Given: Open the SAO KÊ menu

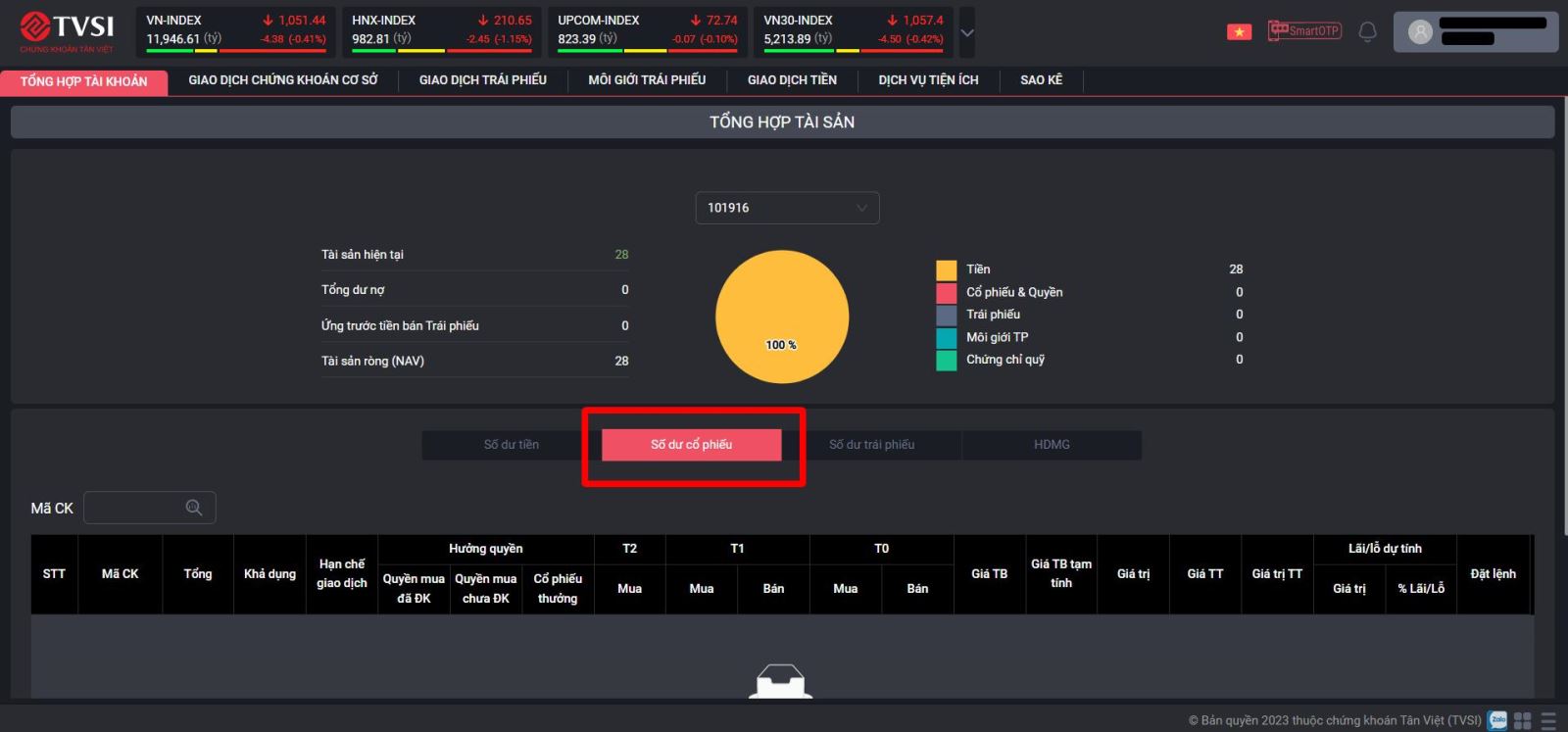Looking at the screenshot, I should coord(1041,80).
